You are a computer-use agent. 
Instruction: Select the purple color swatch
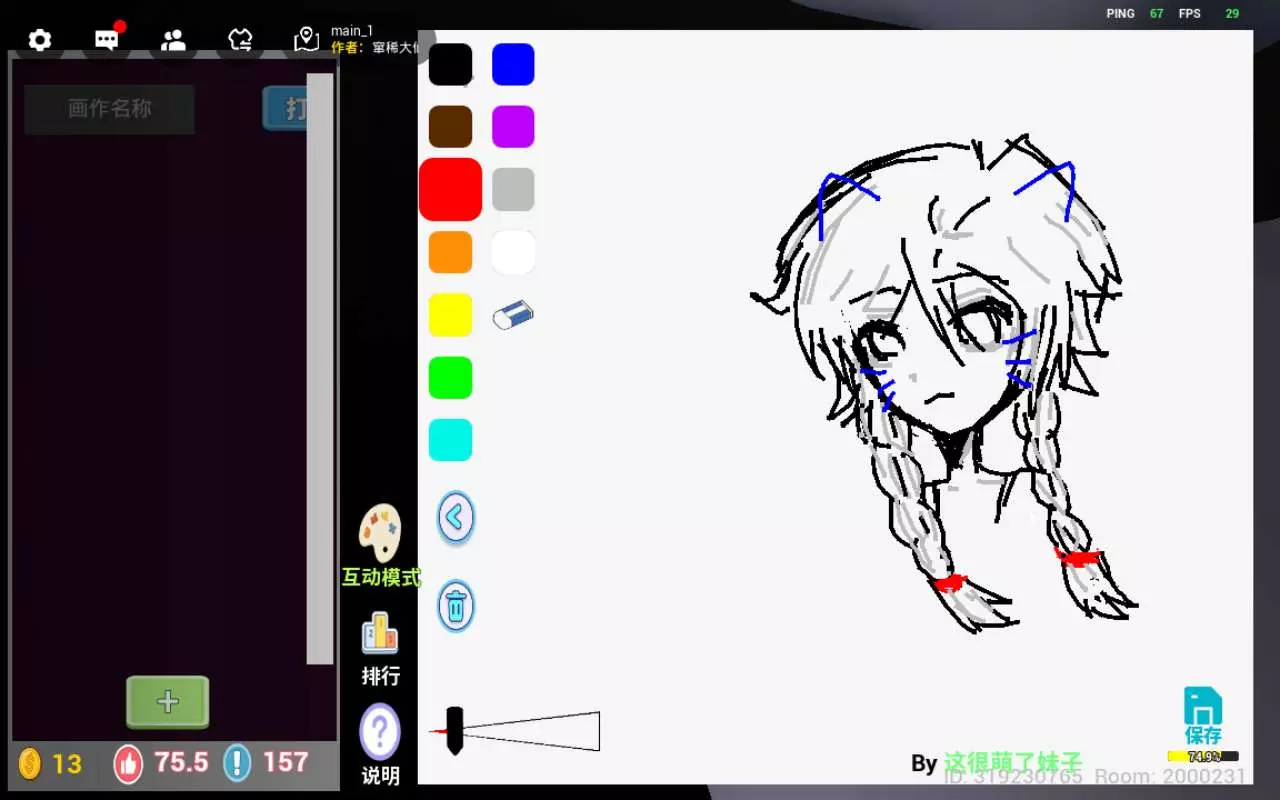click(x=513, y=127)
